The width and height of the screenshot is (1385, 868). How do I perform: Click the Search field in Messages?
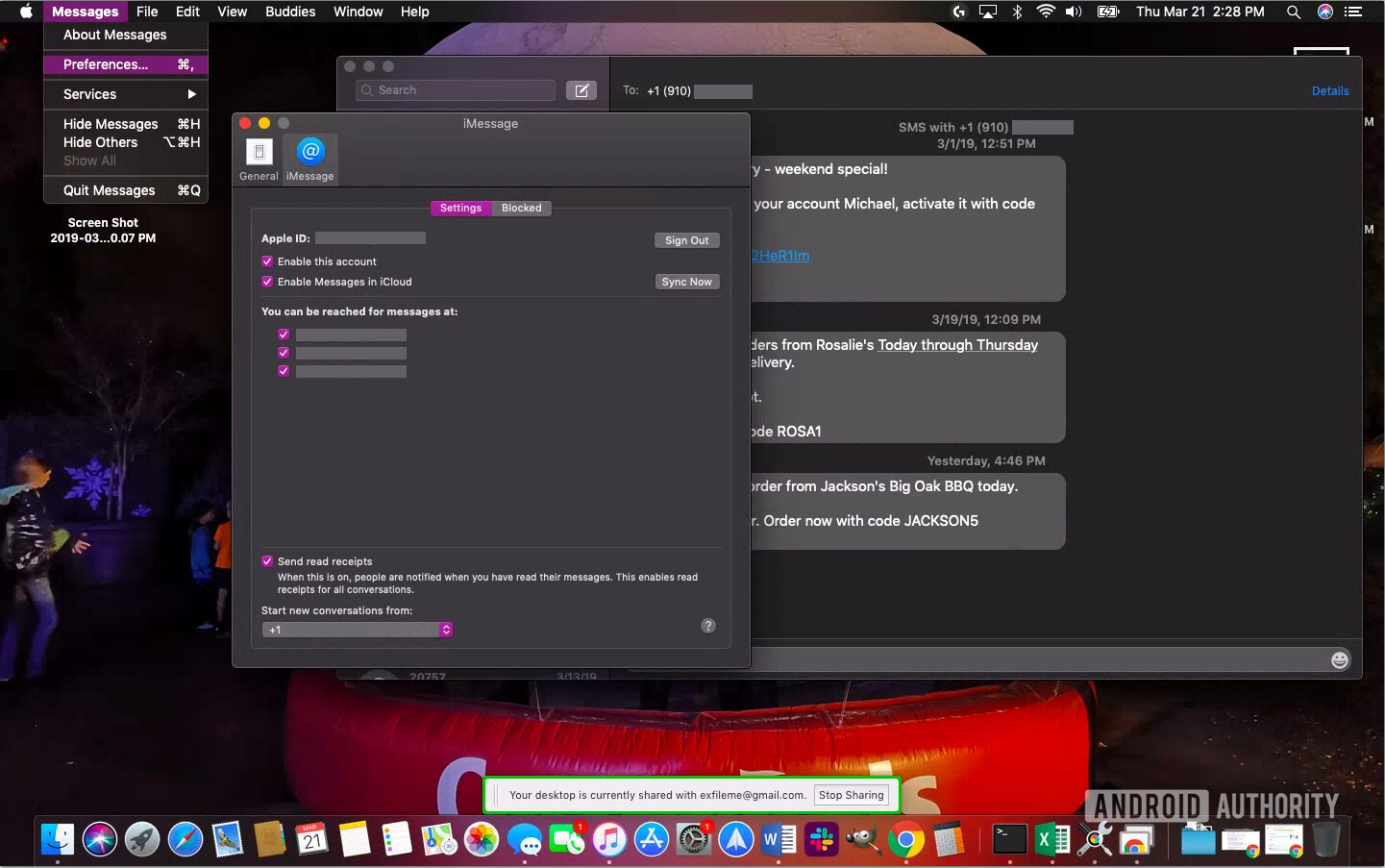[457, 90]
